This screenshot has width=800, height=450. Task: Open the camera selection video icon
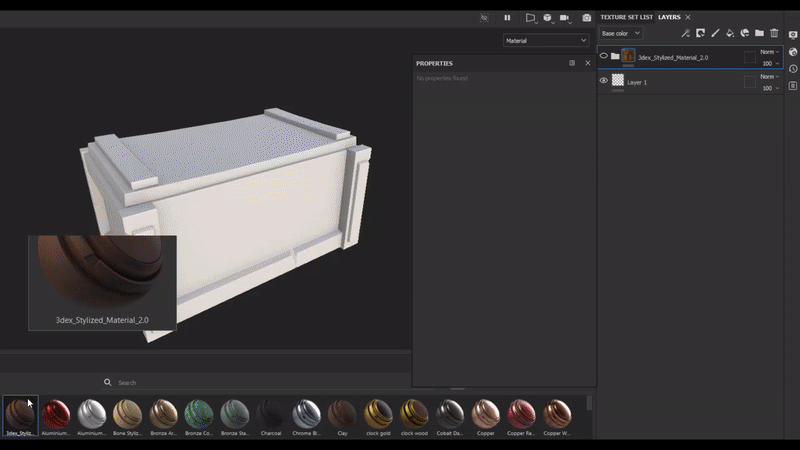coord(564,18)
